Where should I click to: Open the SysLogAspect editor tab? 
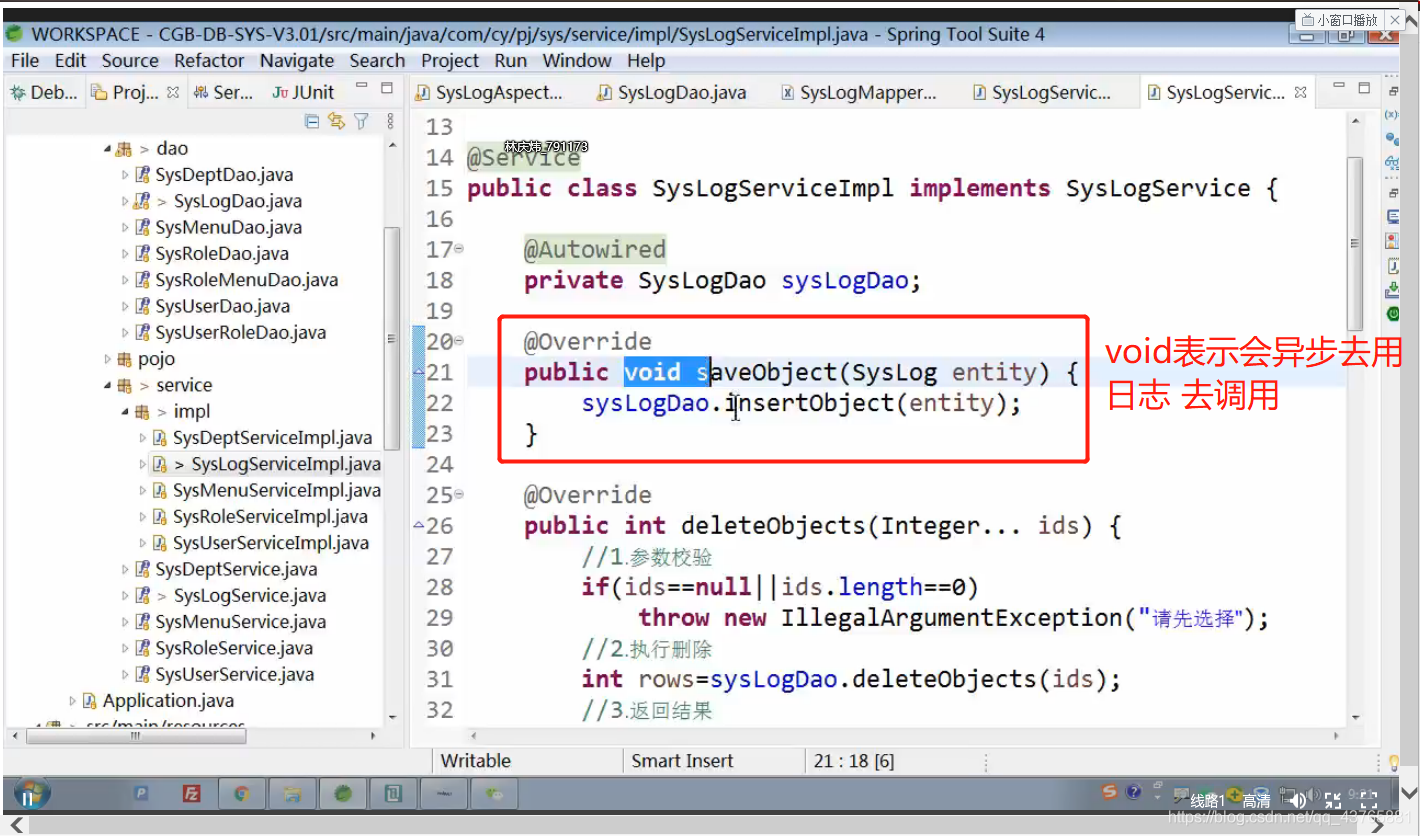490,93
